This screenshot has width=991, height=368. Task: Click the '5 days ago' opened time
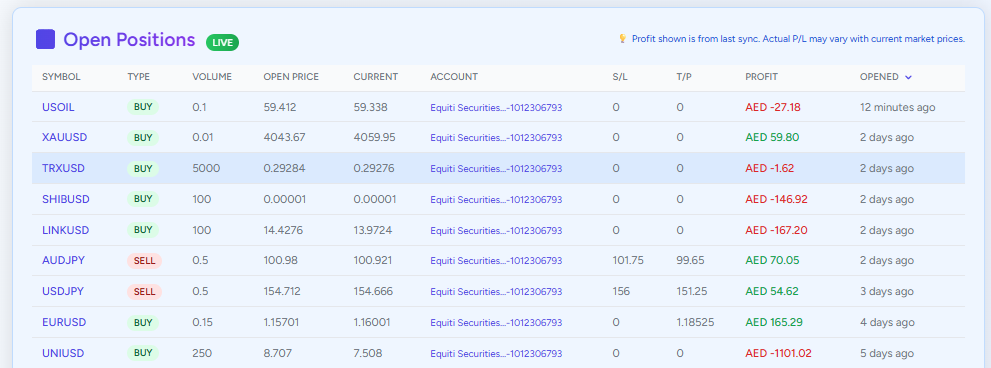[887, 353]
